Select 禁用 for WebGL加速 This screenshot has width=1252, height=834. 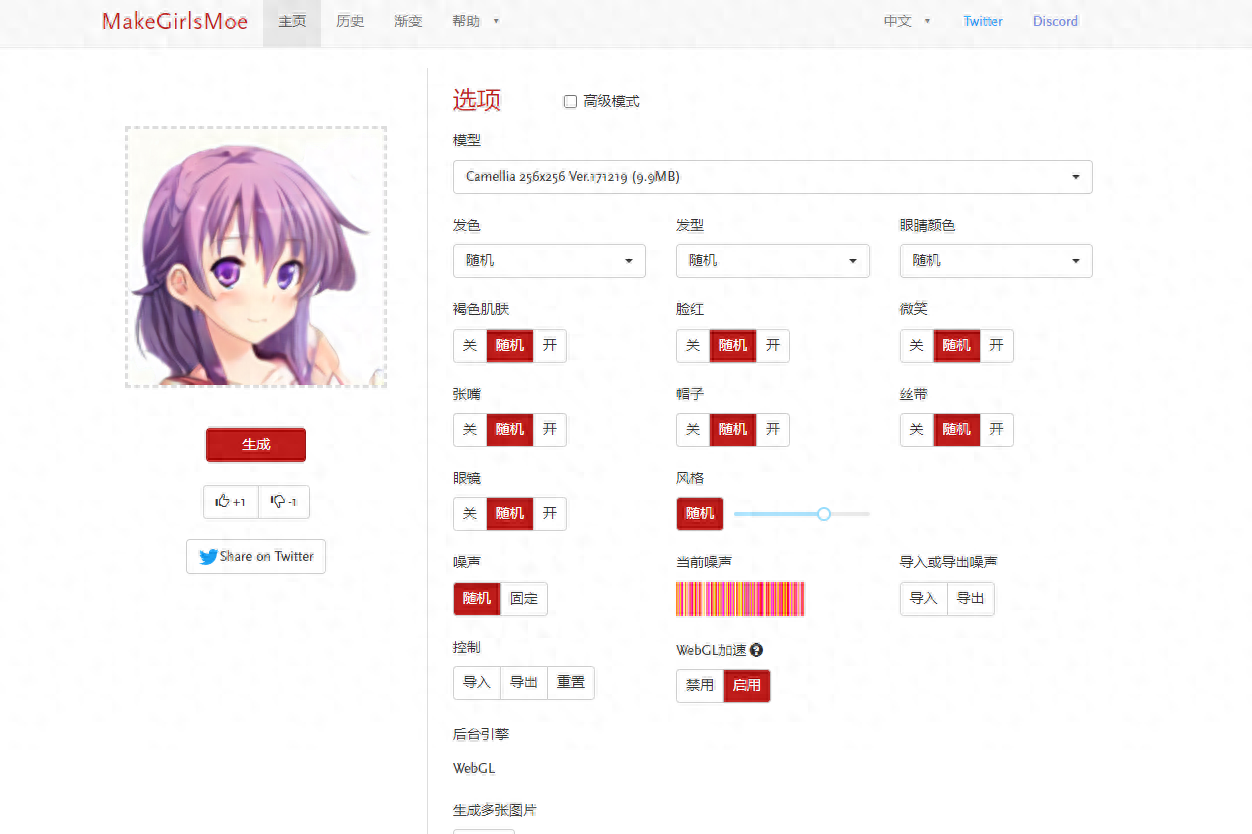[700, 686]
